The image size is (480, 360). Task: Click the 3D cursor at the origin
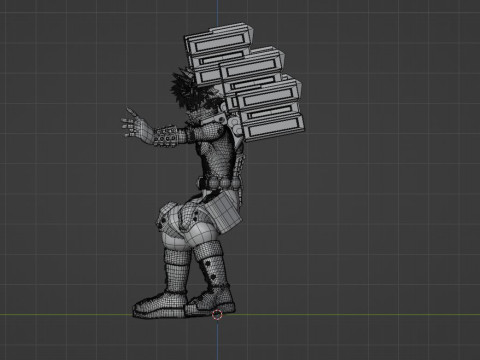(217, 314)
